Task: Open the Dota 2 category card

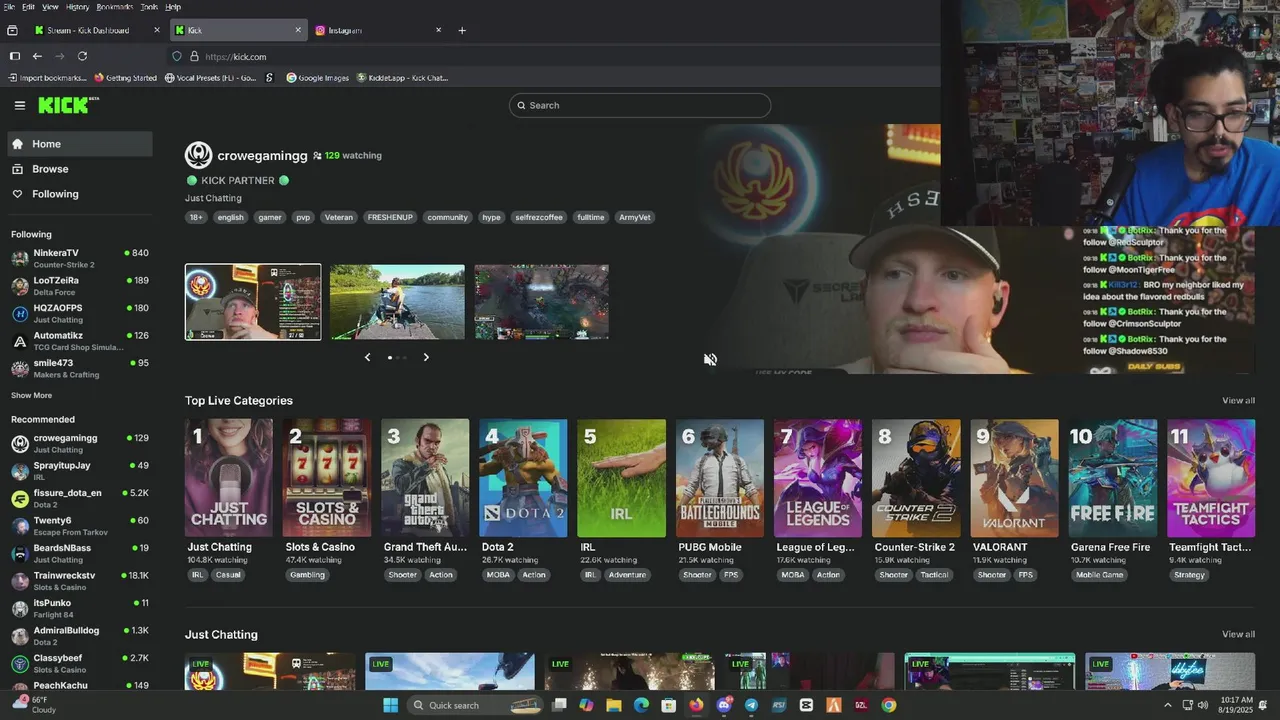Action: pyautogui.click(x=523, y=478)
